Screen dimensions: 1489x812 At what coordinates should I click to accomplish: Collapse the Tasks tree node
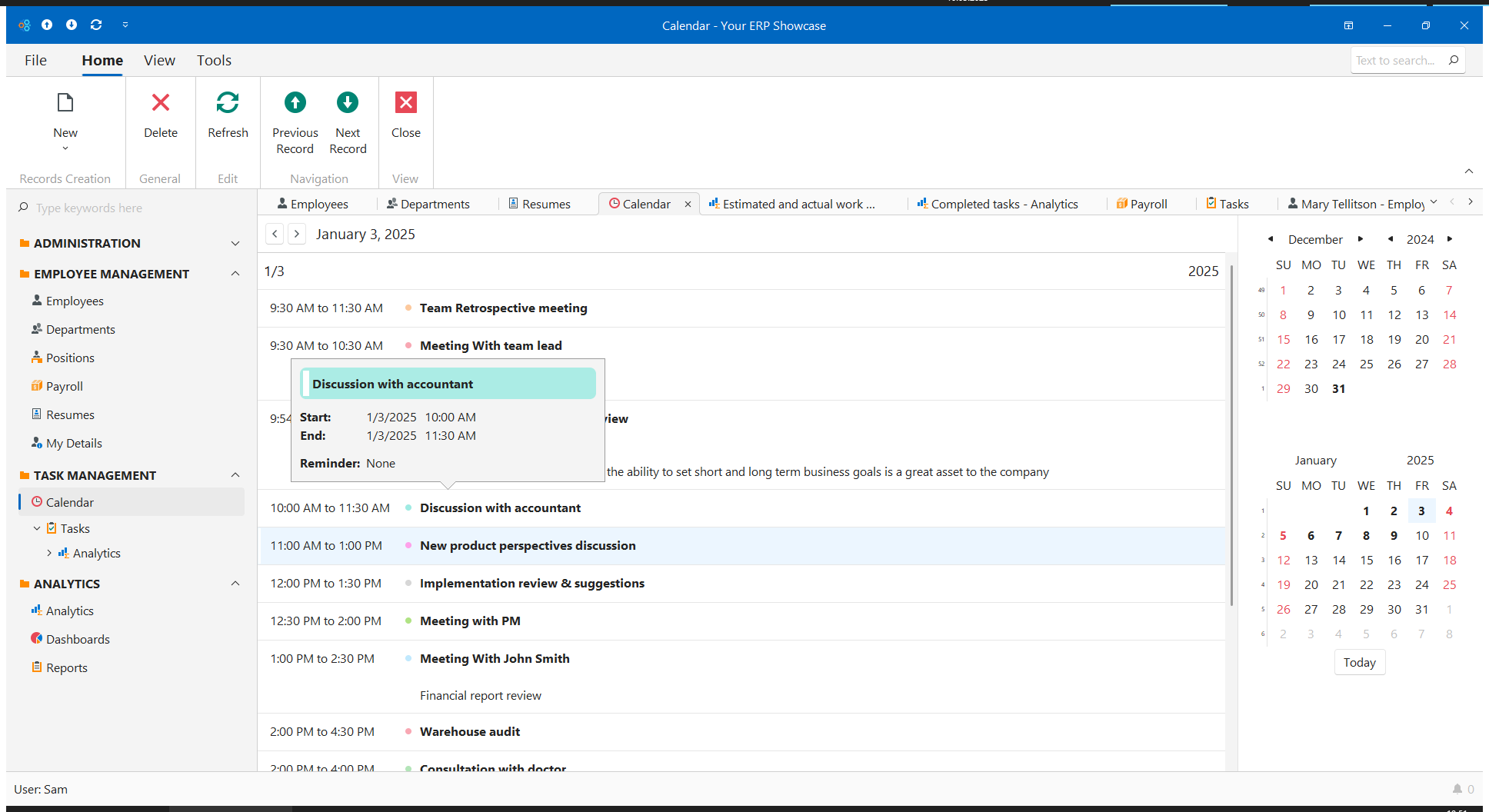click(x=37, y=528)
